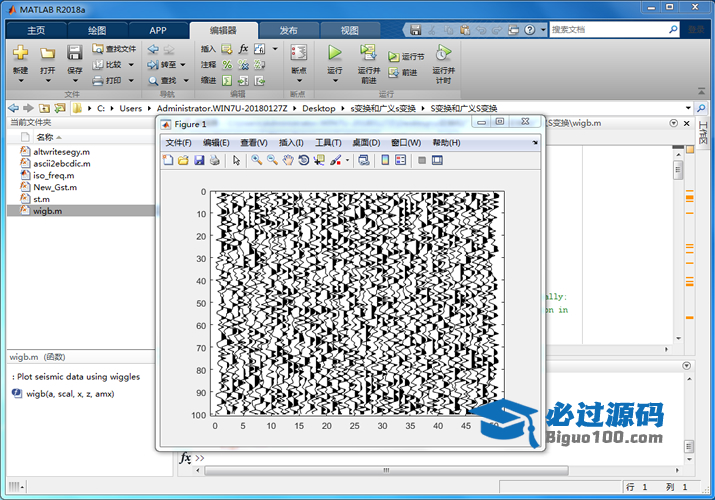Switch to the APP ribbon tab

tap(158, 31)
